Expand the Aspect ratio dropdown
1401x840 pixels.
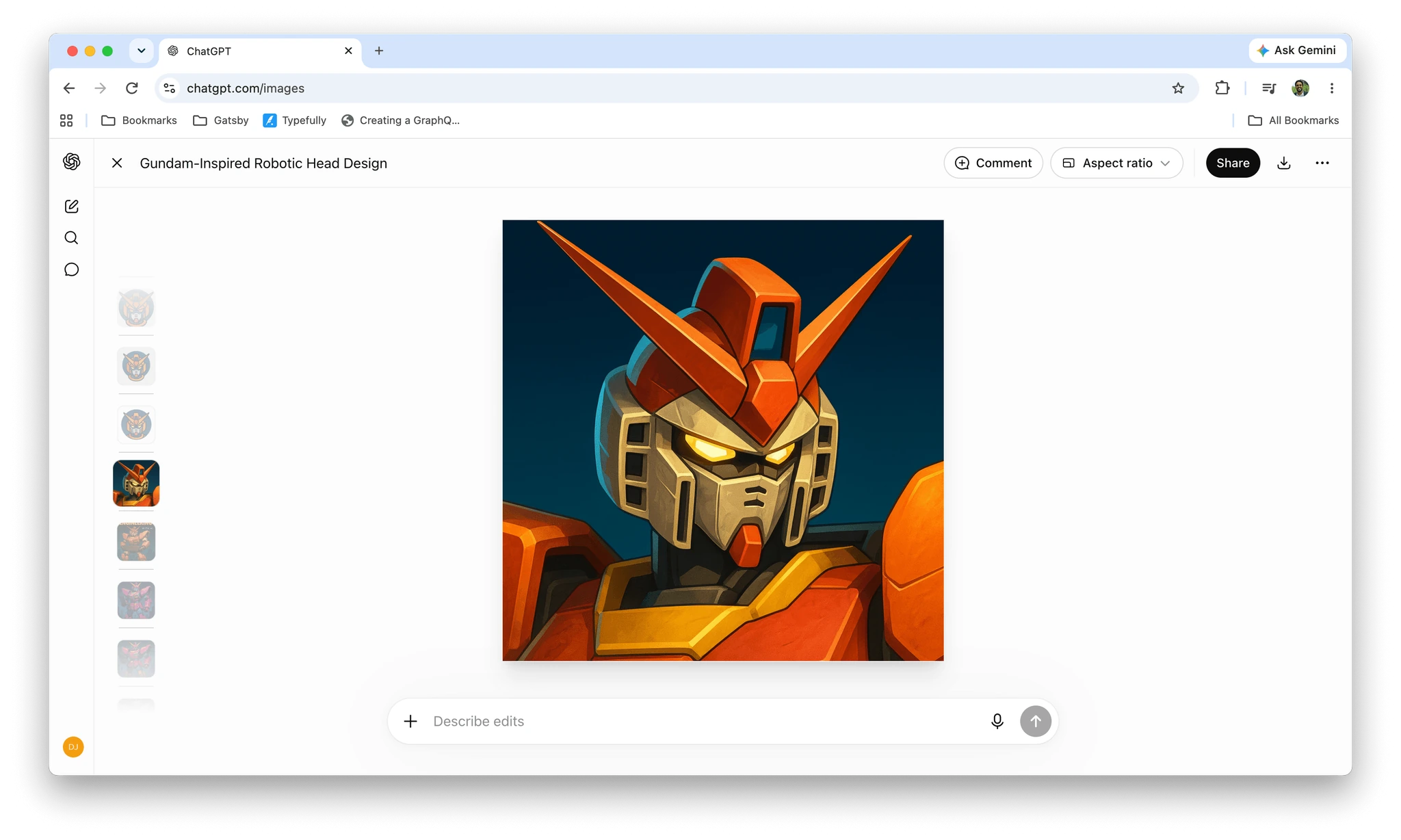pos(1116,163)
